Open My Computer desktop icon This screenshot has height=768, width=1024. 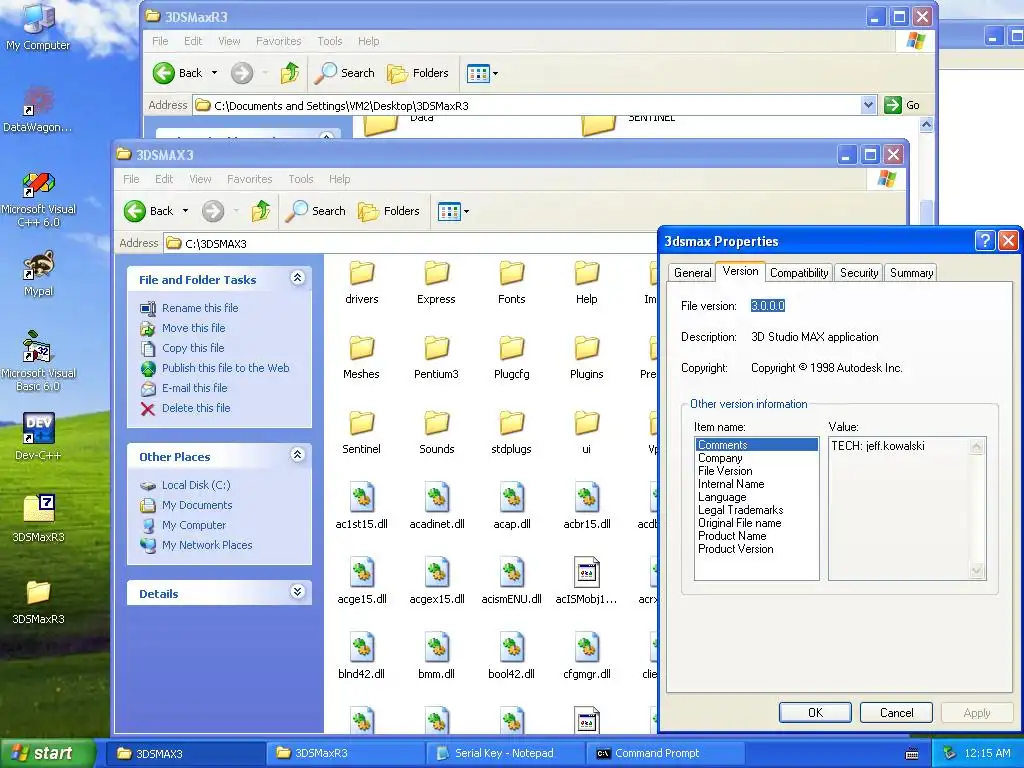coord(38,26)
